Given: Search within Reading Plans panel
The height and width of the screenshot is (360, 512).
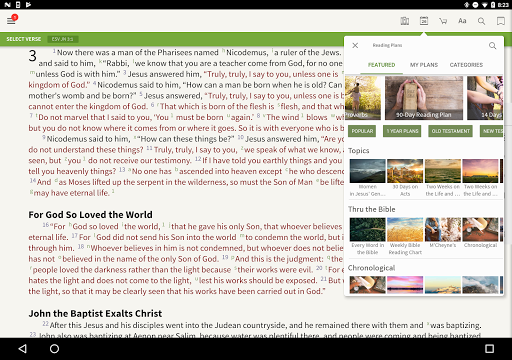Looking at the screenshot, I should pos(492,45).
